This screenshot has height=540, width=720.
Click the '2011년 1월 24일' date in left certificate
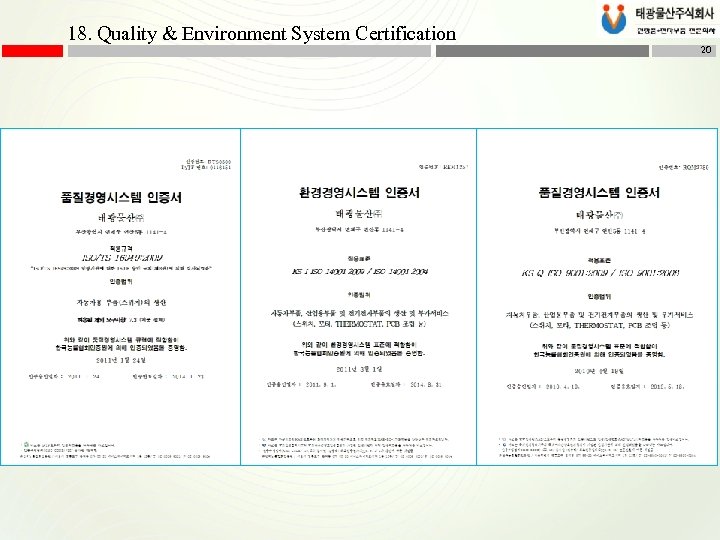click(121, 360)
